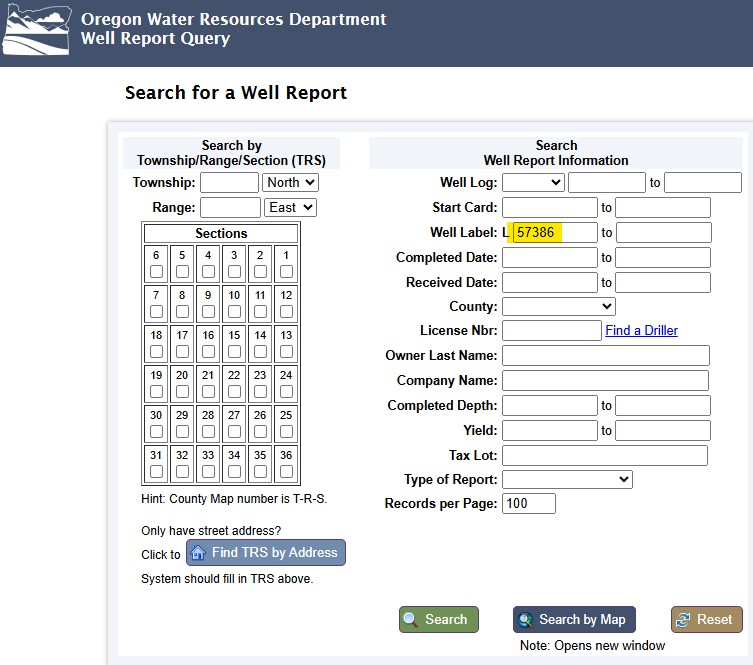Open the Range East direction dropdown
Screen dimensions: 753x665
coord(290,207)
